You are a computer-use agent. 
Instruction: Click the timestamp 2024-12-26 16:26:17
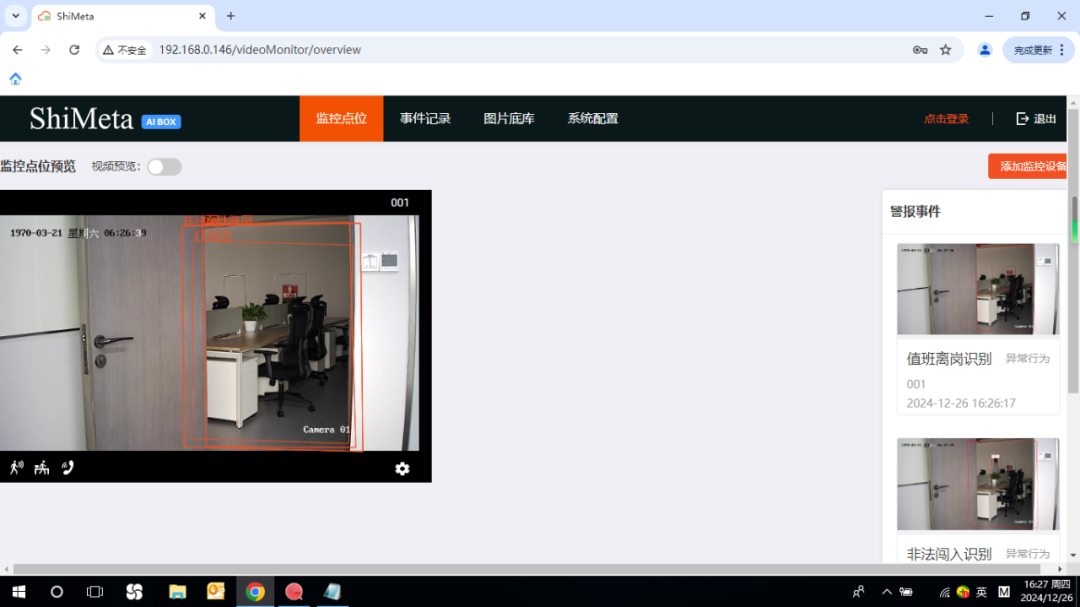point(960,403)
